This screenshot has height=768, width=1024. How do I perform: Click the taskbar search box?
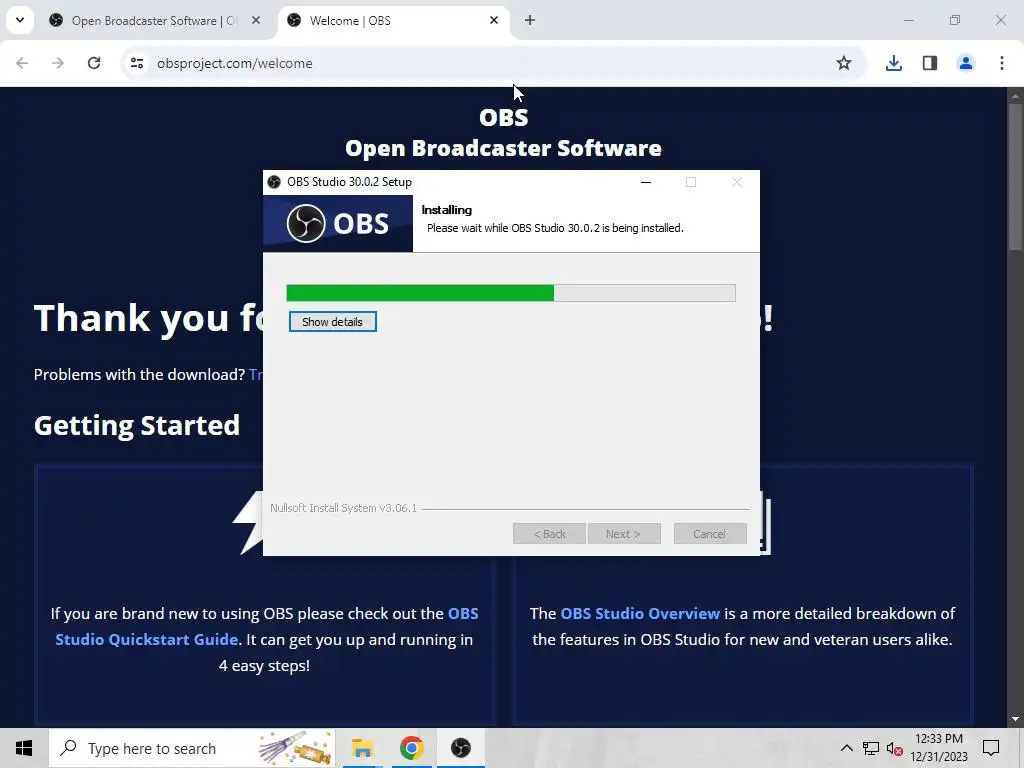(x=192, y=748)
